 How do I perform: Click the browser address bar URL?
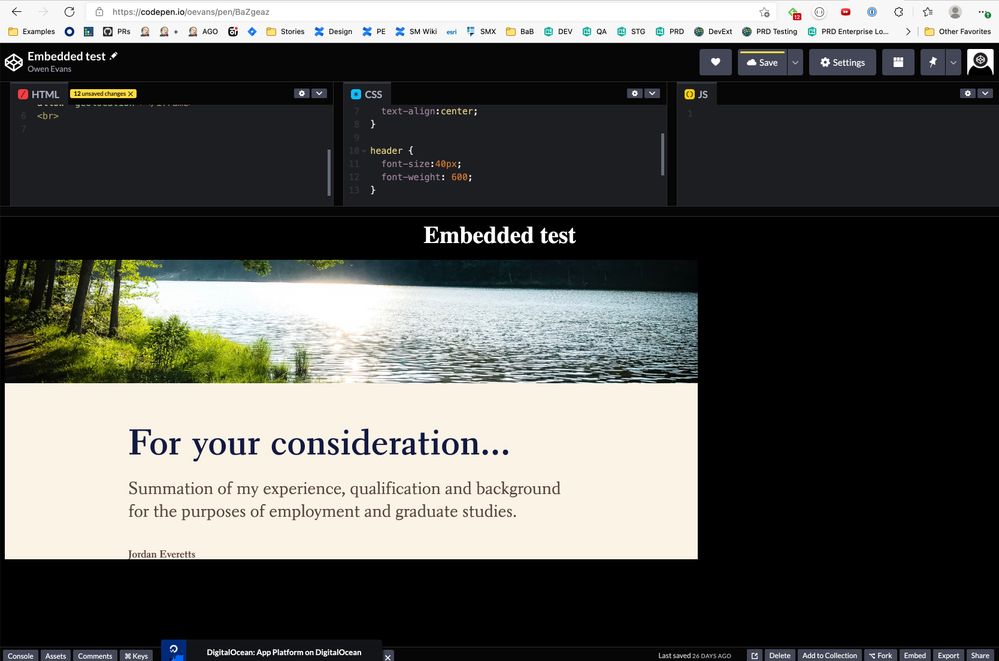tap(190, 11)
